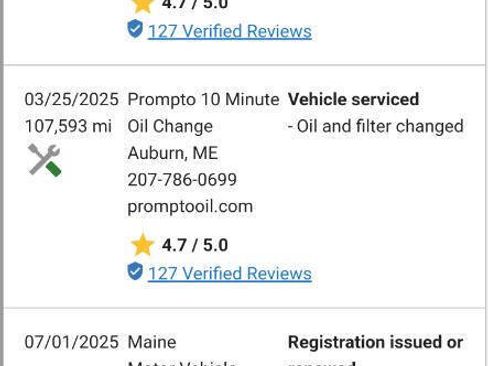The width and height of the screenshot is (488, 366).
Task: Click the blue shield in the entry before 03/25/2025
Action: [135, 29]
